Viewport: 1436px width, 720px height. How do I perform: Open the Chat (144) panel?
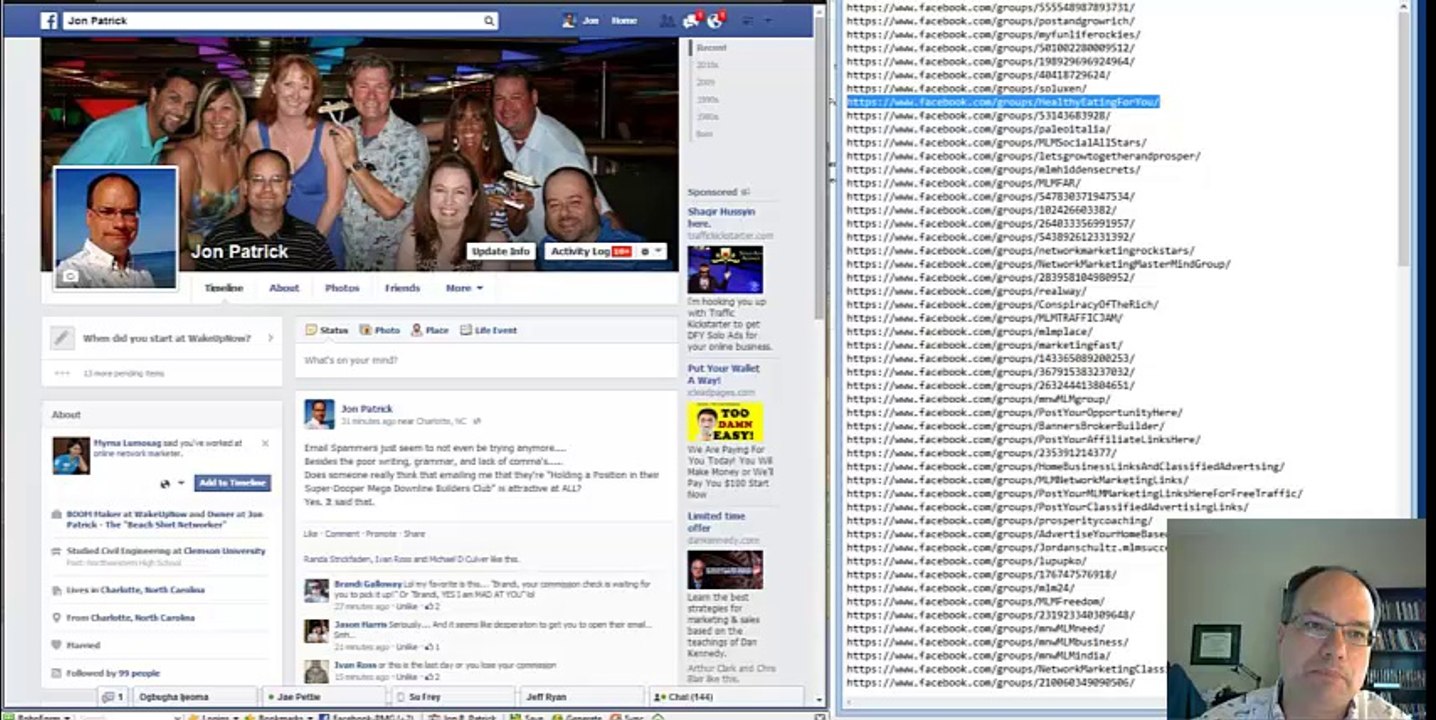click(725, 697)
